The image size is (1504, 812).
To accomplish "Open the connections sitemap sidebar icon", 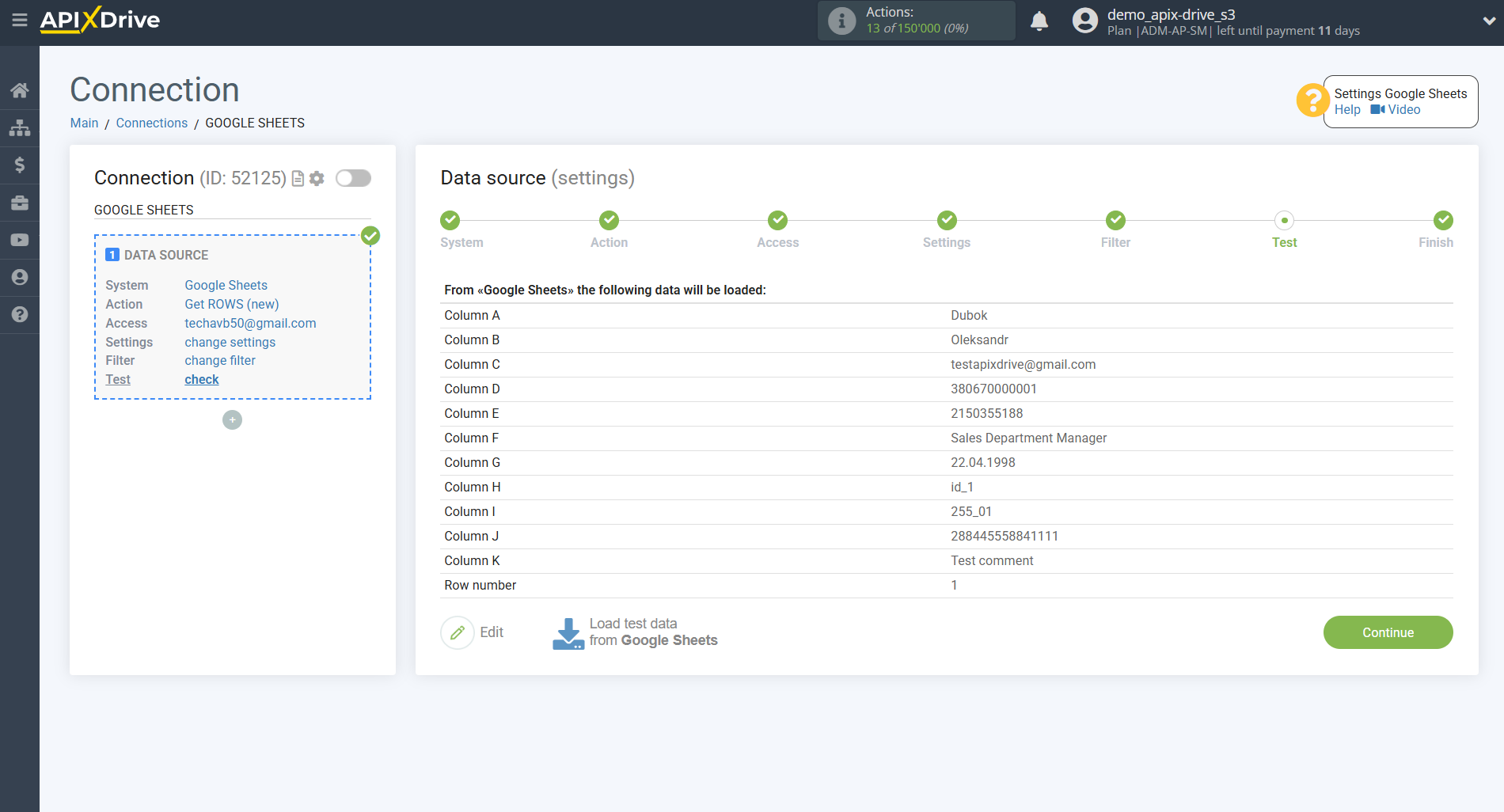I will (x=20, y=127).
